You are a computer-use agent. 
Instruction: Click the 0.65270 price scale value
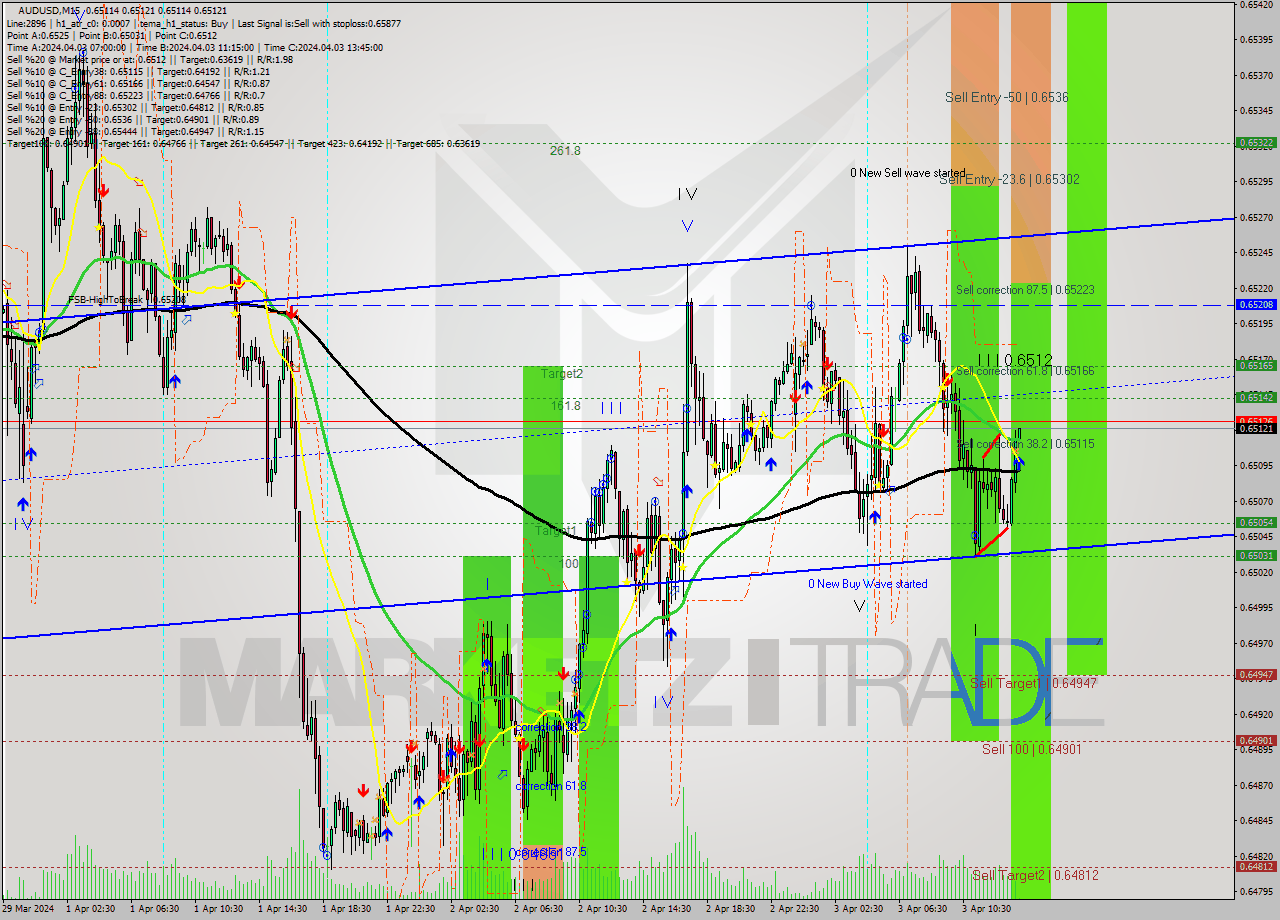coord(1256,217)
